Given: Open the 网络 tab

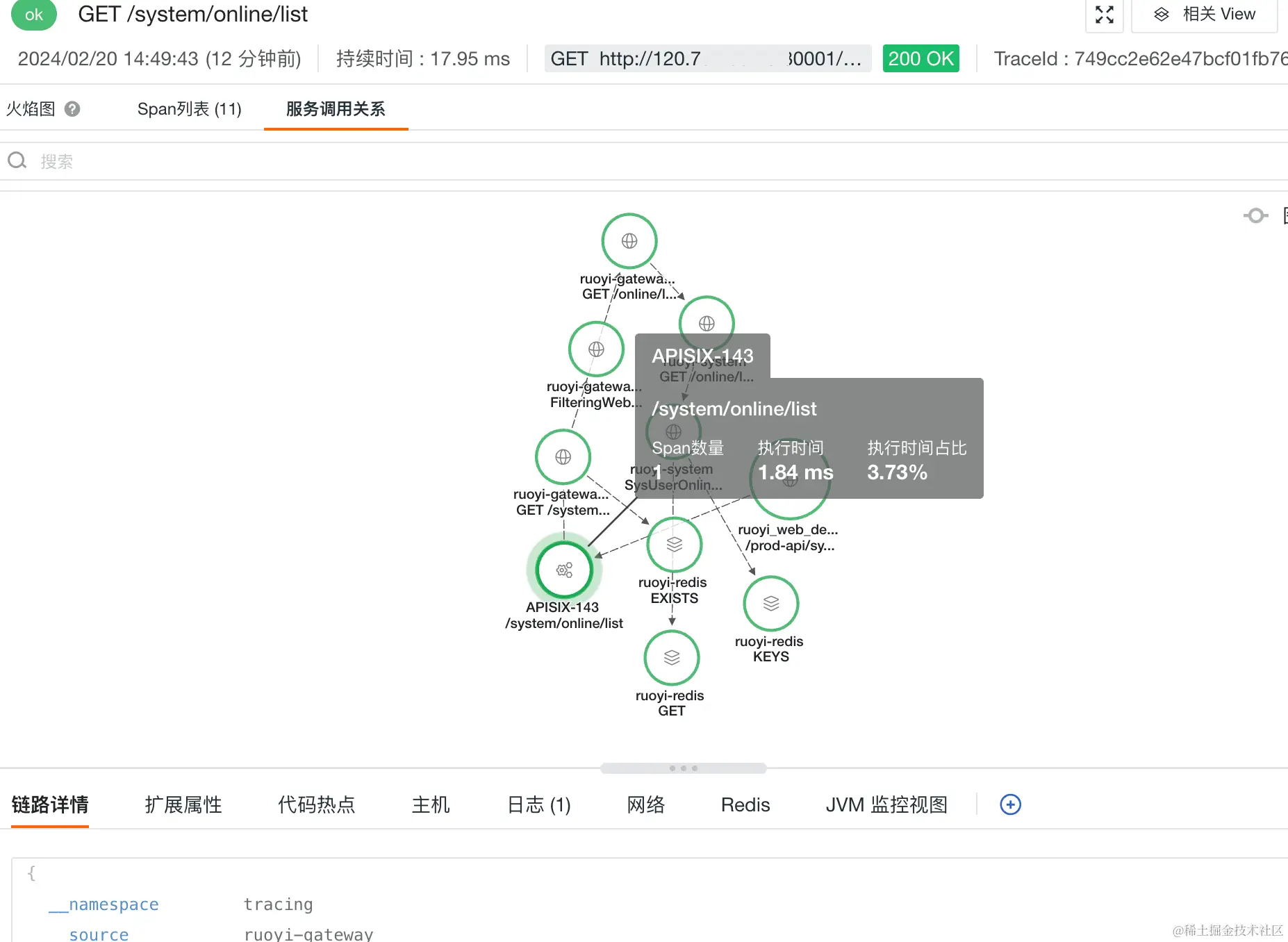Looking at the screenshot, I should (646, 804).
